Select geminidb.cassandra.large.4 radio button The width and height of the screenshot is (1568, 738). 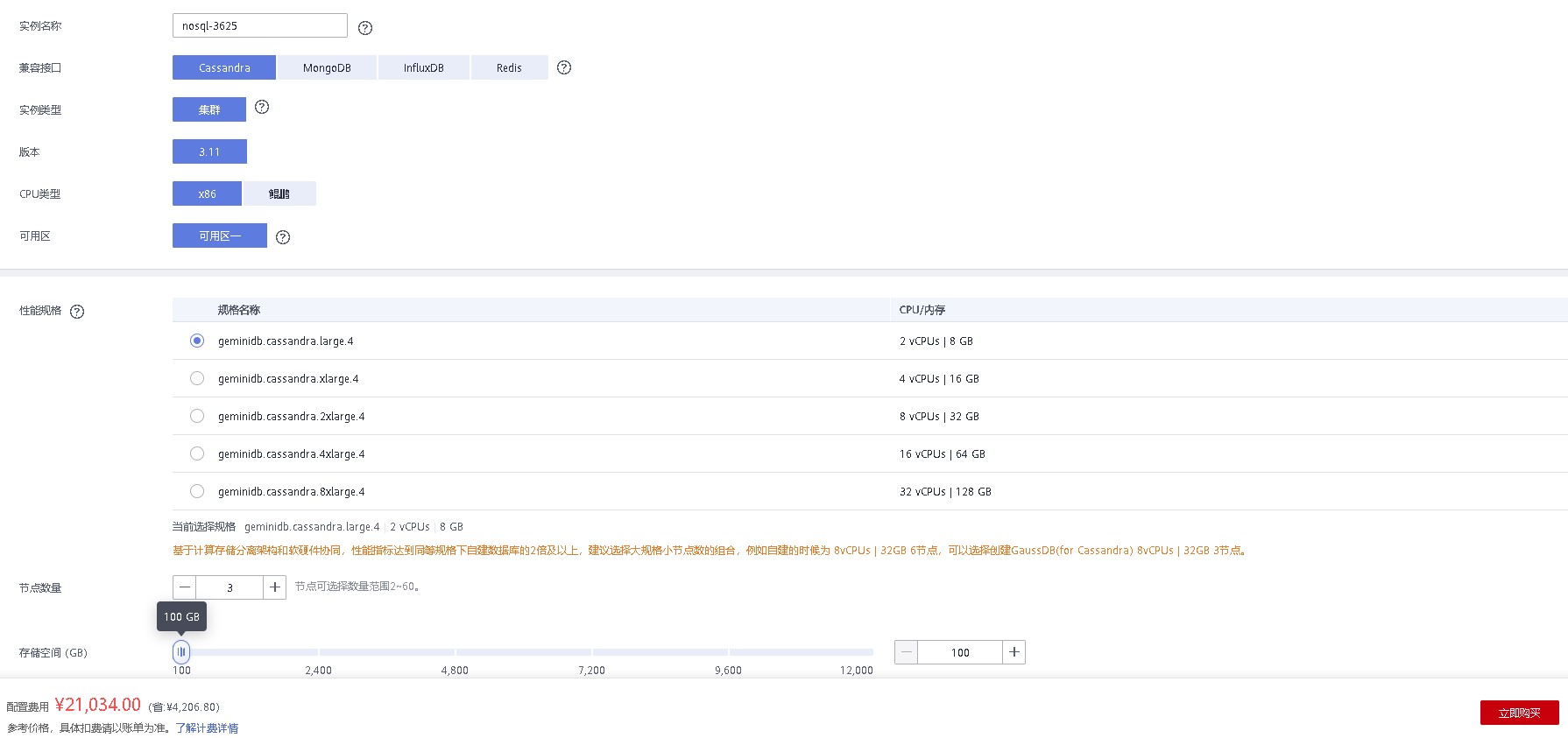[197, 341]
